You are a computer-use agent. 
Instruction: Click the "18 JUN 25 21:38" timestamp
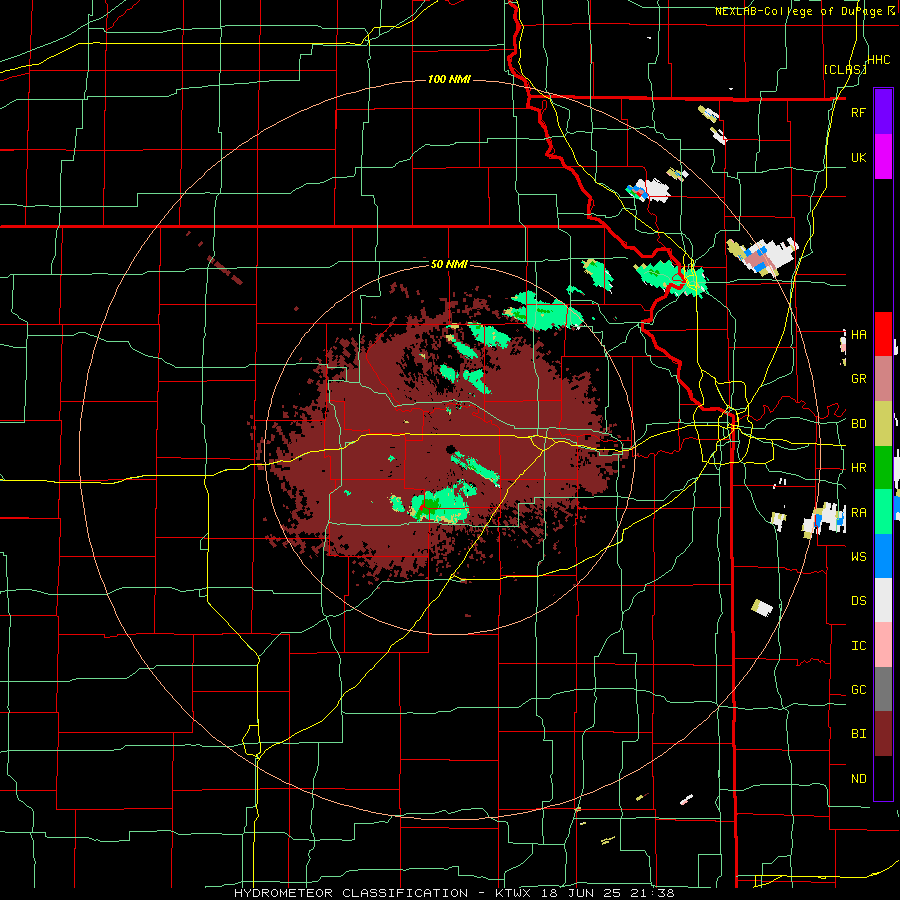coord(608,893)
